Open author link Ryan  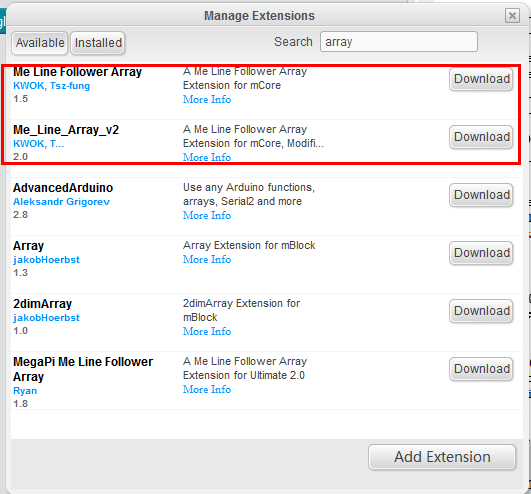(25, 391)
